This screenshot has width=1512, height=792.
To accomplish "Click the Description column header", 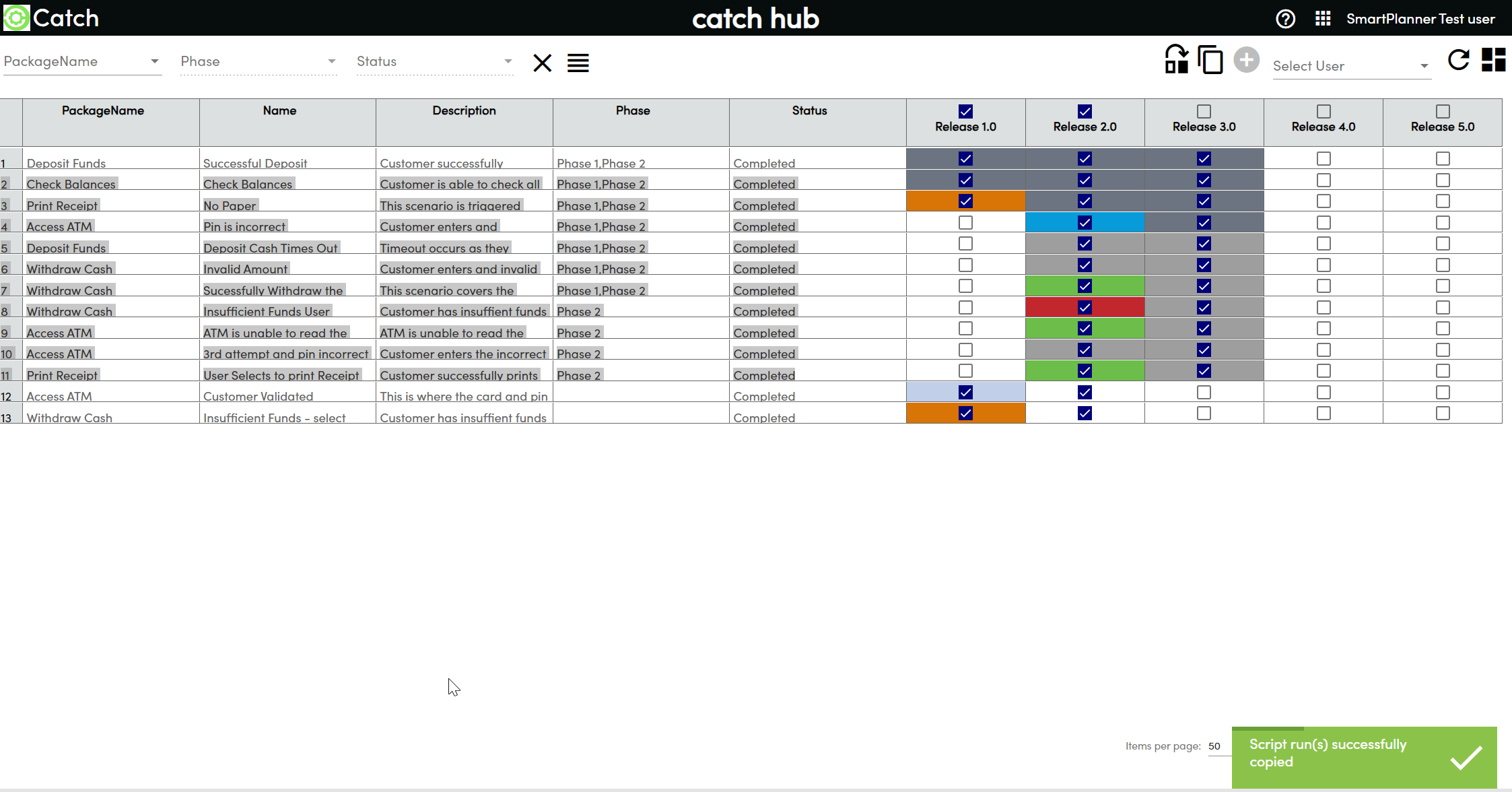I will point(464,110).
